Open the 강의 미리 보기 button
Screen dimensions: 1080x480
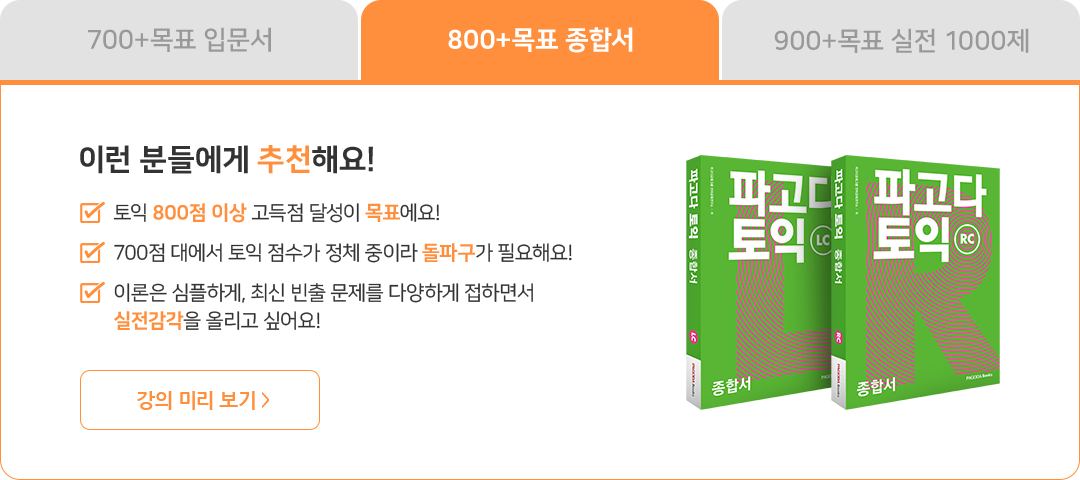[x=200, y=400]
